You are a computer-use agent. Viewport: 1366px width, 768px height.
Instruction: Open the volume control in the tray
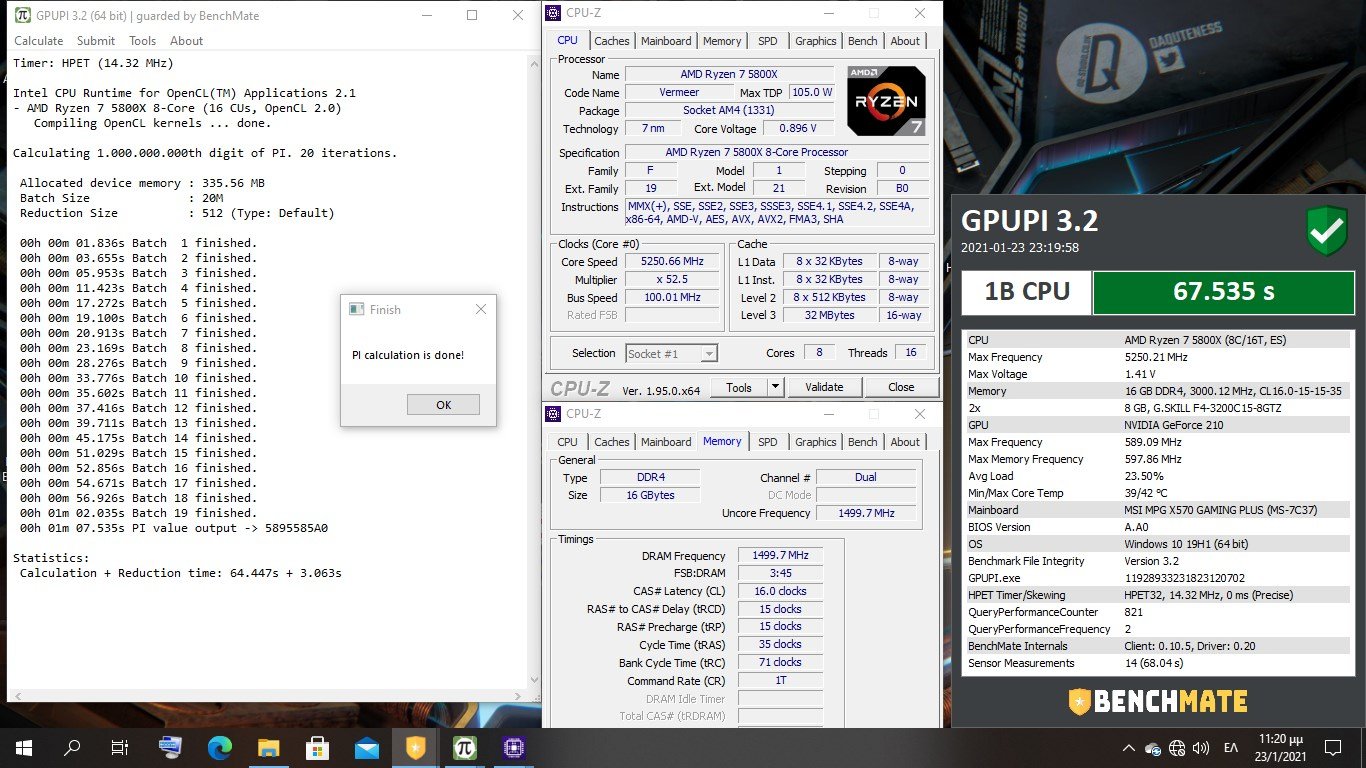(1201, 748)
